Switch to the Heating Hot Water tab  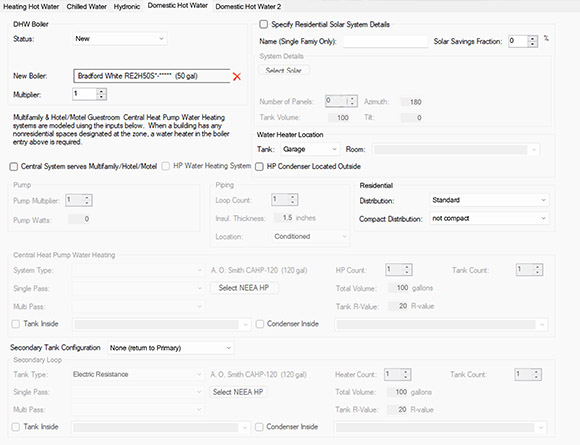tap(31, 7)
